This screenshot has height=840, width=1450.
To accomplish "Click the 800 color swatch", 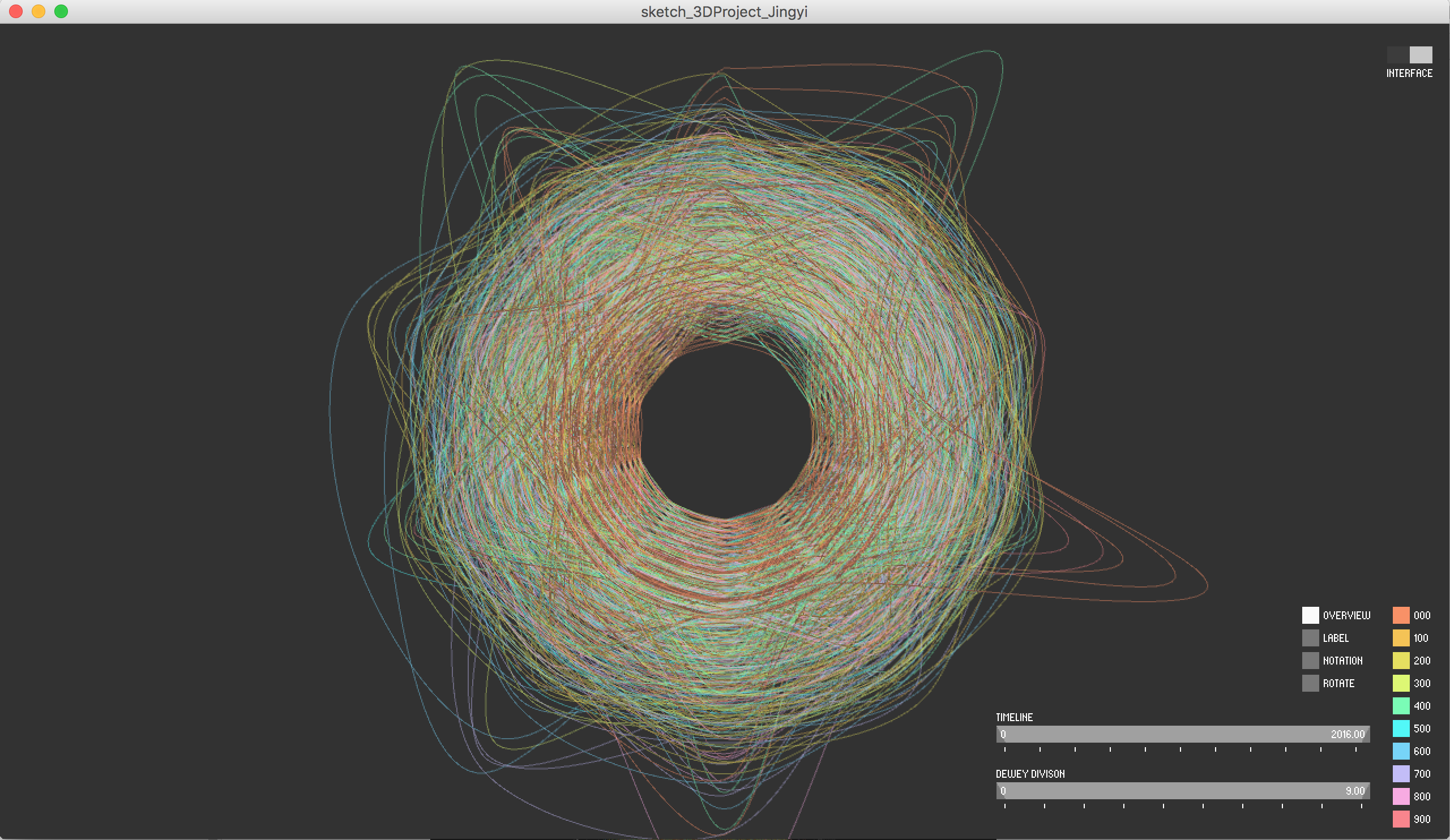I will click(x=1401, y=796).
